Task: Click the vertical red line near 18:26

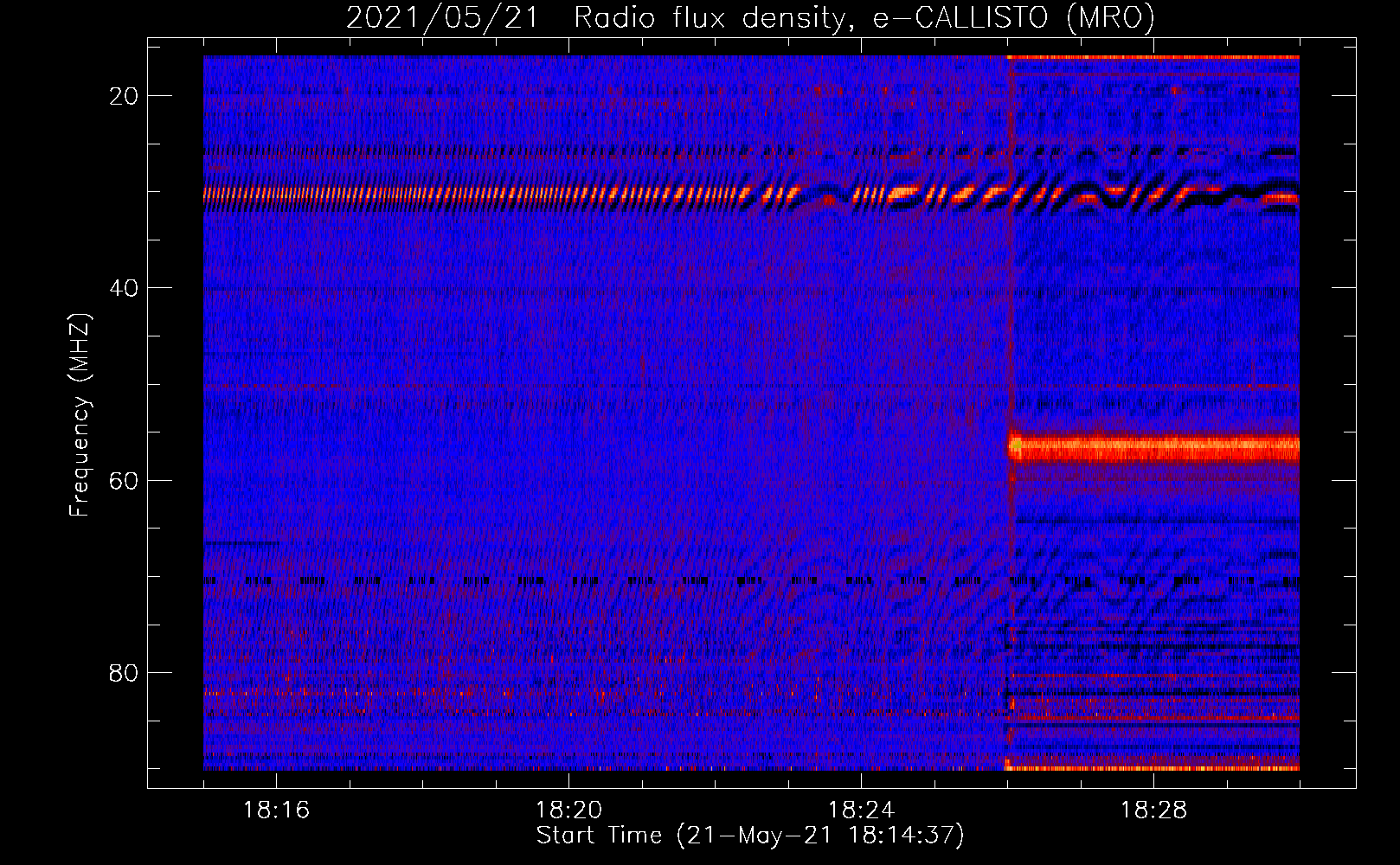Action: point(1010,413)
